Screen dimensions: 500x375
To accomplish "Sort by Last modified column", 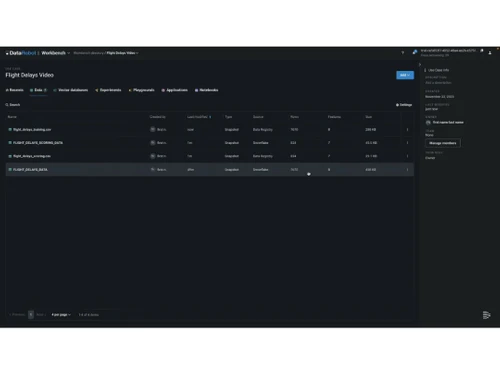I will (199, 117).
